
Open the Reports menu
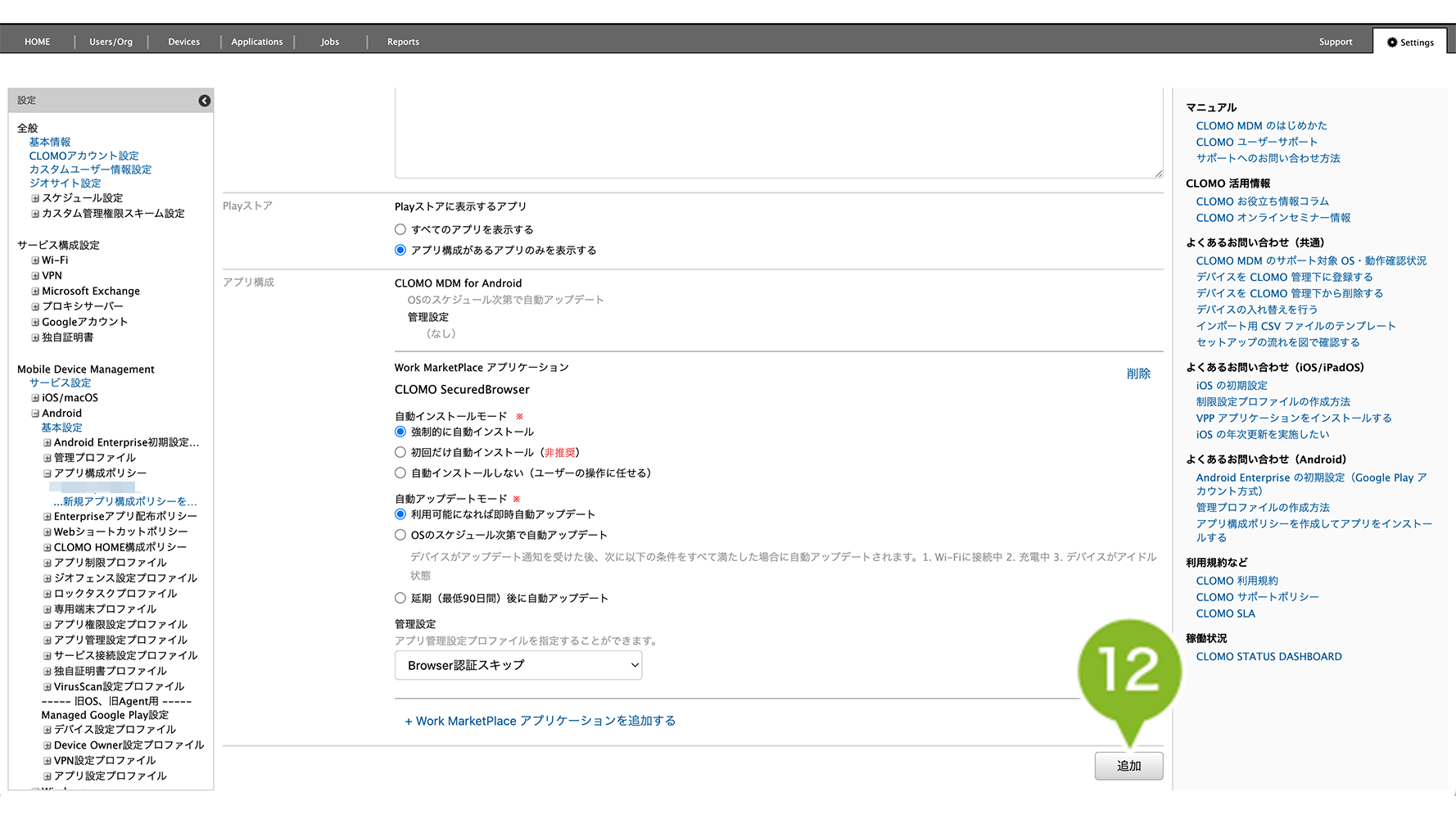(403, 42)
